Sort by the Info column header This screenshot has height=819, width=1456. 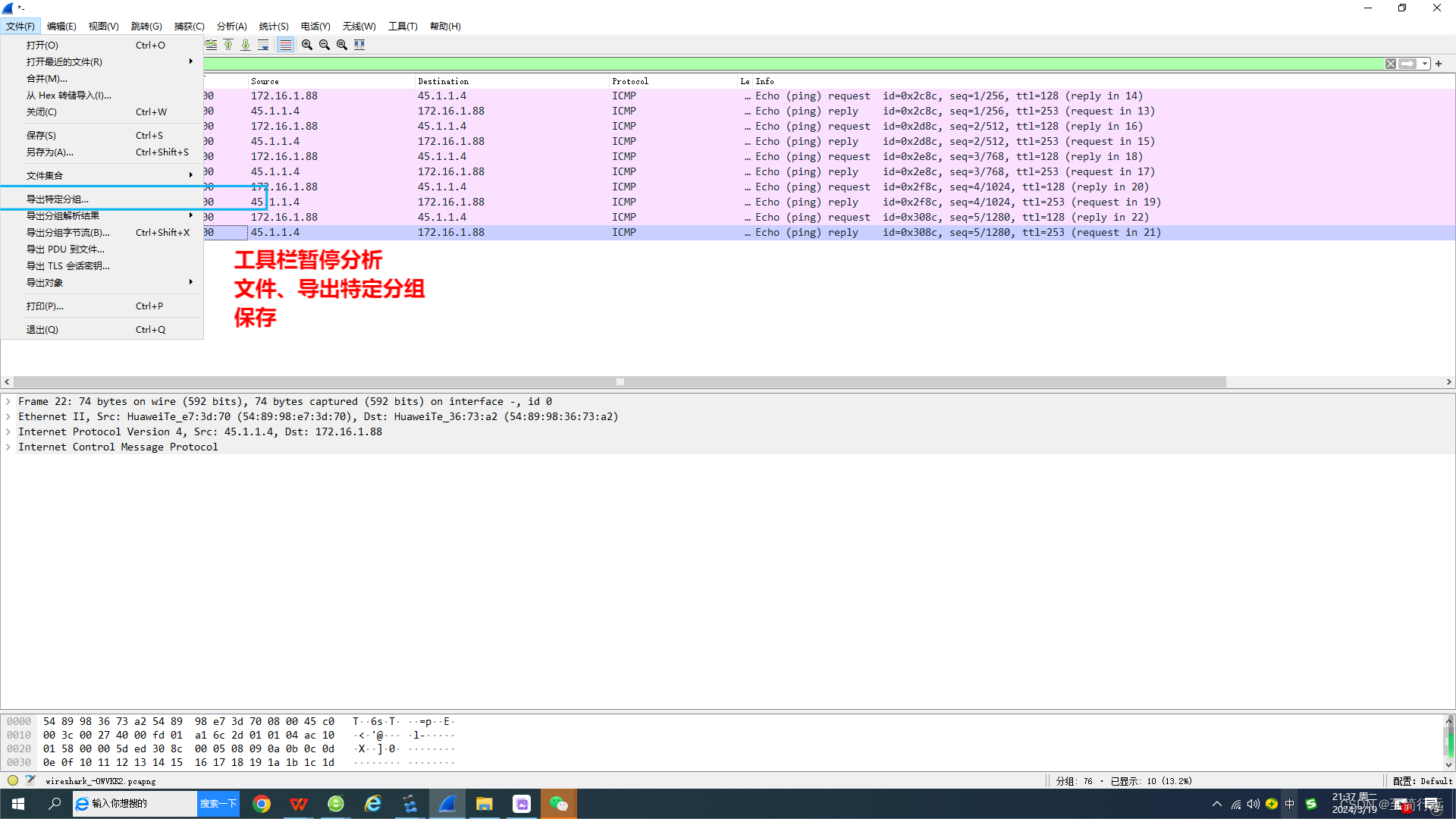[1103, 81]
